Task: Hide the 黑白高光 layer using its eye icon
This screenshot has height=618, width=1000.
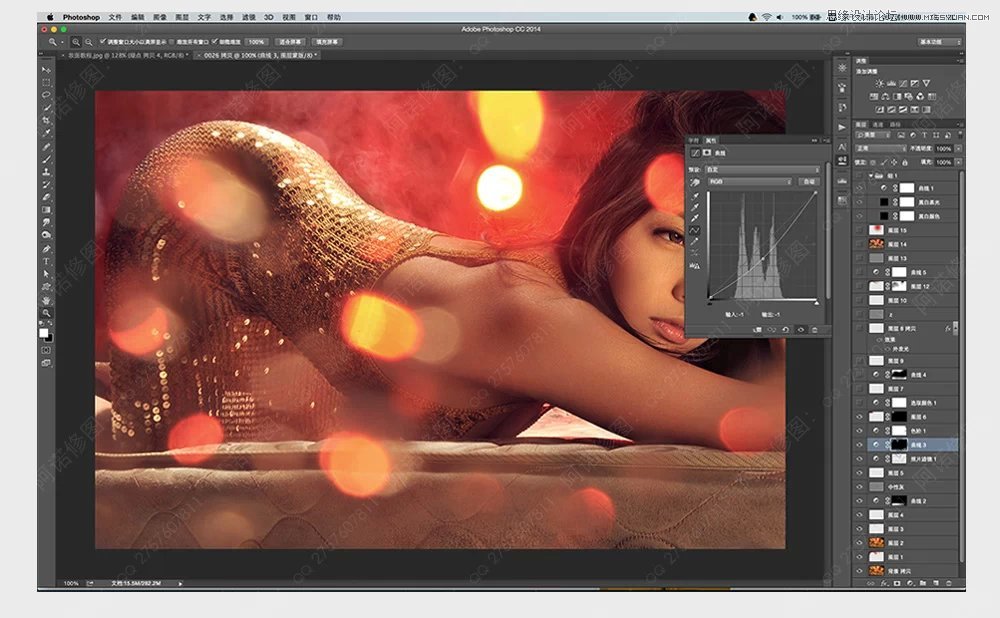Action: [x=859, y=201]
